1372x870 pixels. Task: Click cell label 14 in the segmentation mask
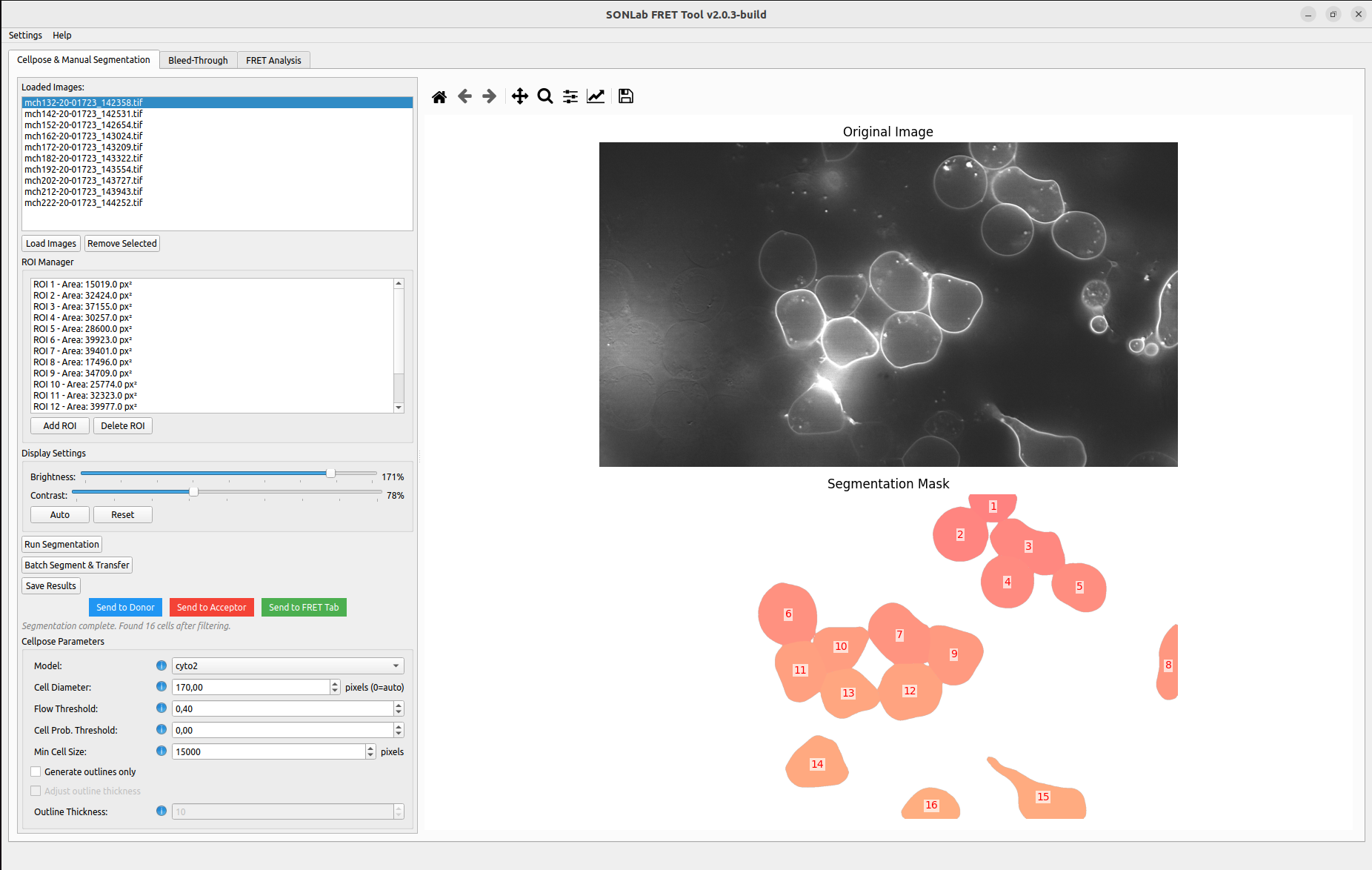coord(817,764)
